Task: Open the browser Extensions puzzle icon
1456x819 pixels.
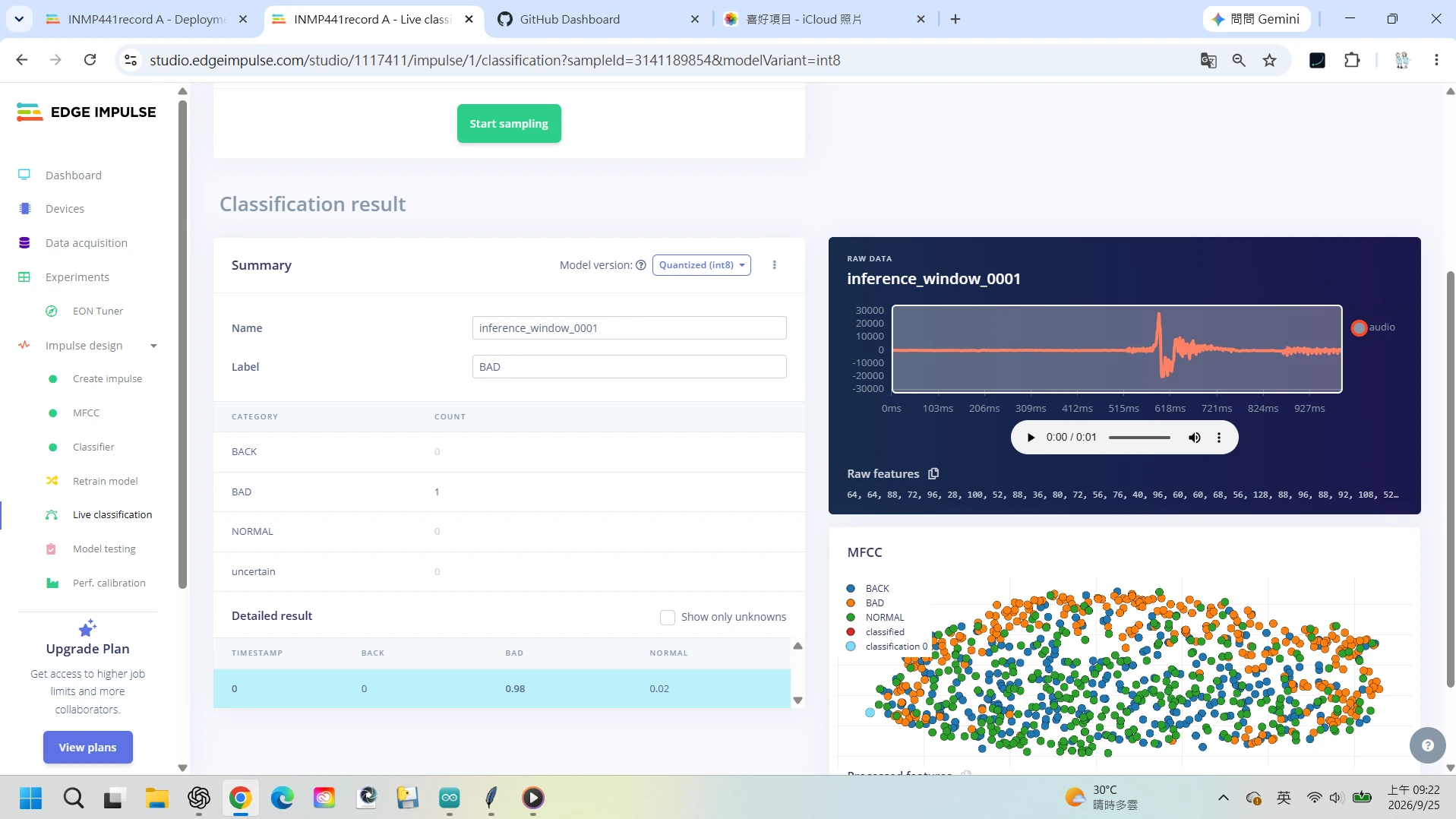Action: [x=1351, y=60]
